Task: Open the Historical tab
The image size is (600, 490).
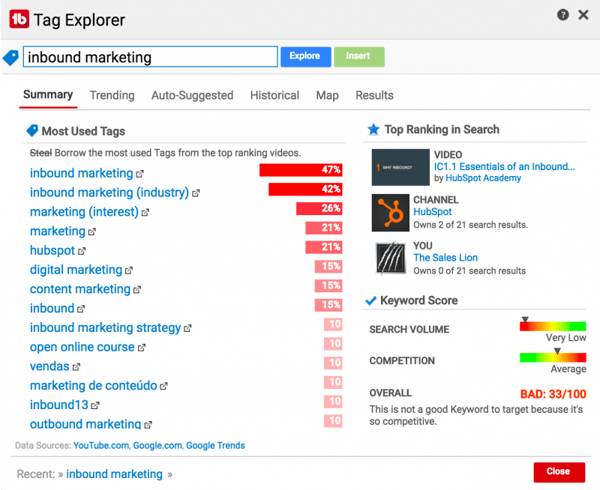Action: tap(275, 95)
